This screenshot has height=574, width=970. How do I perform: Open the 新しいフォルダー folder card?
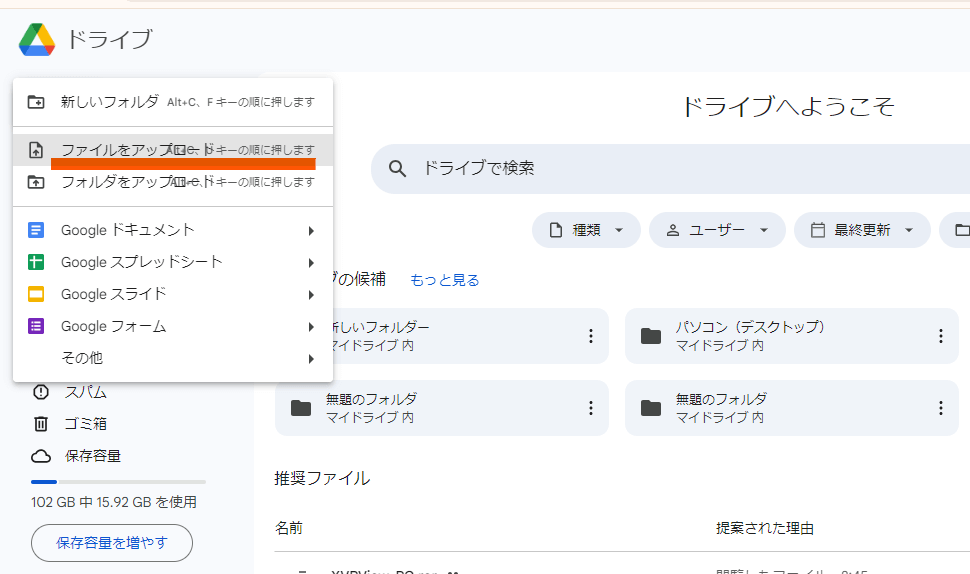point(442,336)
